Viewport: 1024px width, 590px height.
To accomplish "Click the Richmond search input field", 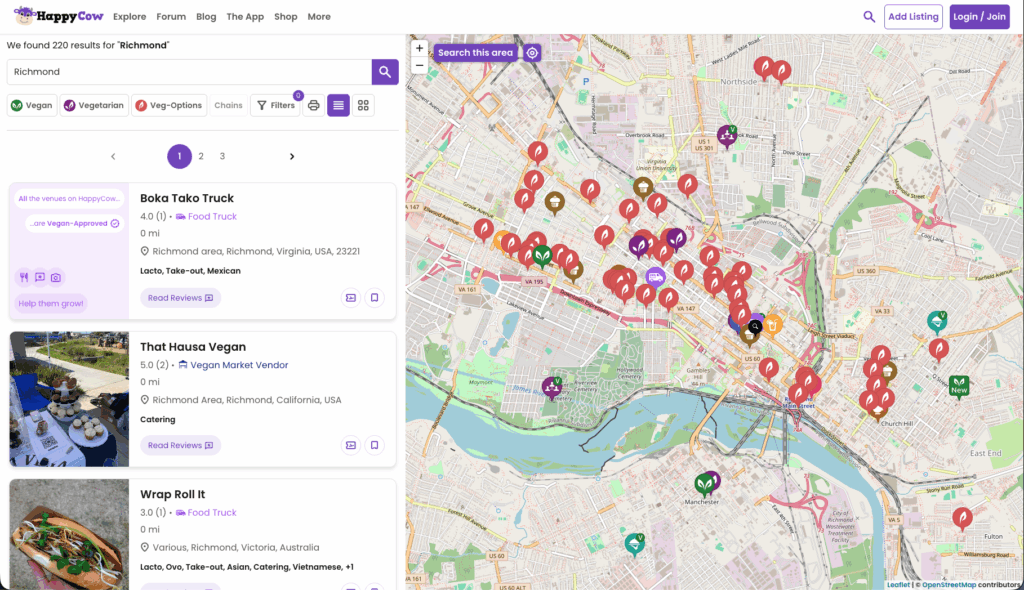I will 189,72.
